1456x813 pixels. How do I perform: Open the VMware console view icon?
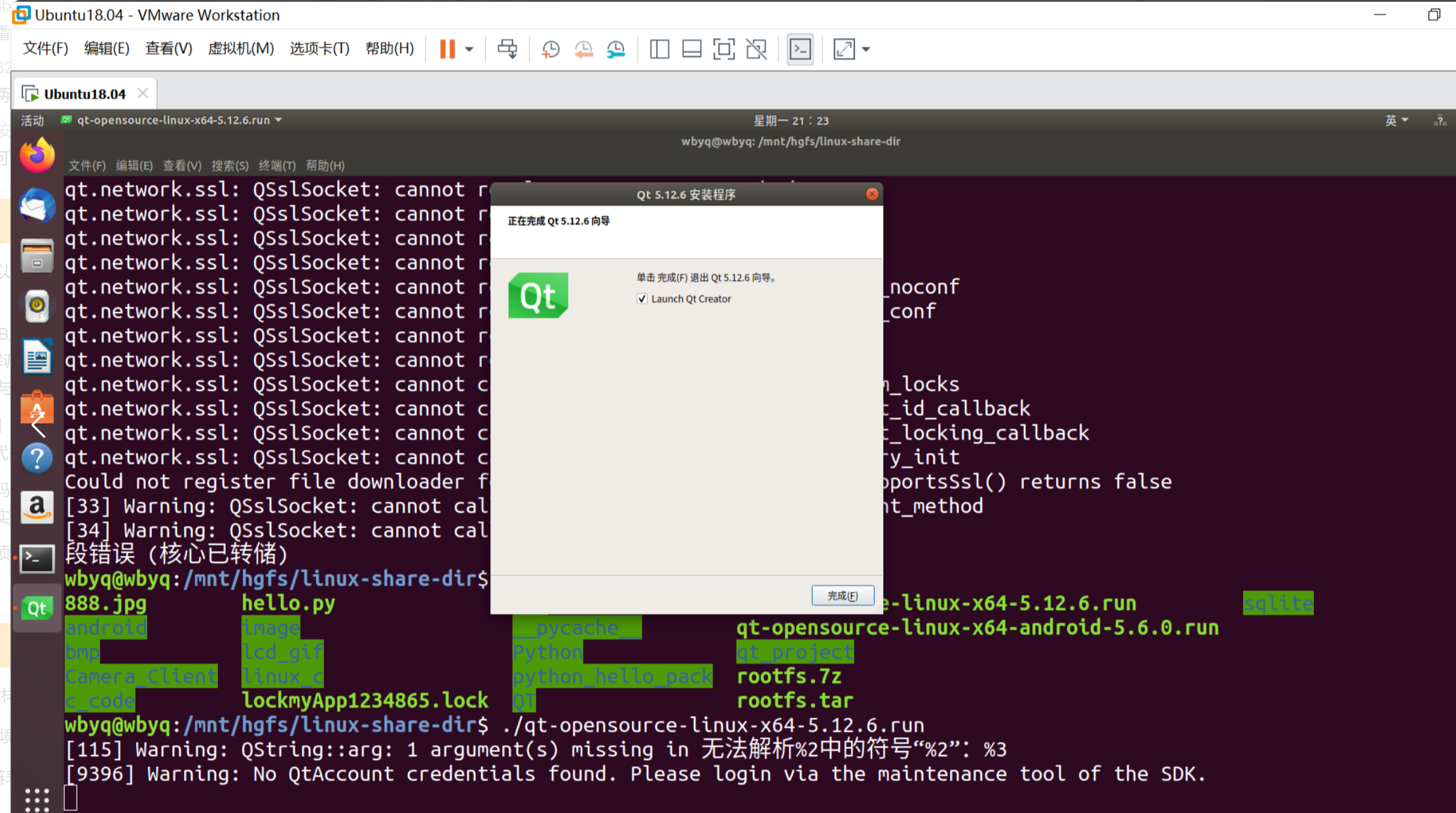click(x=800, y=49)
